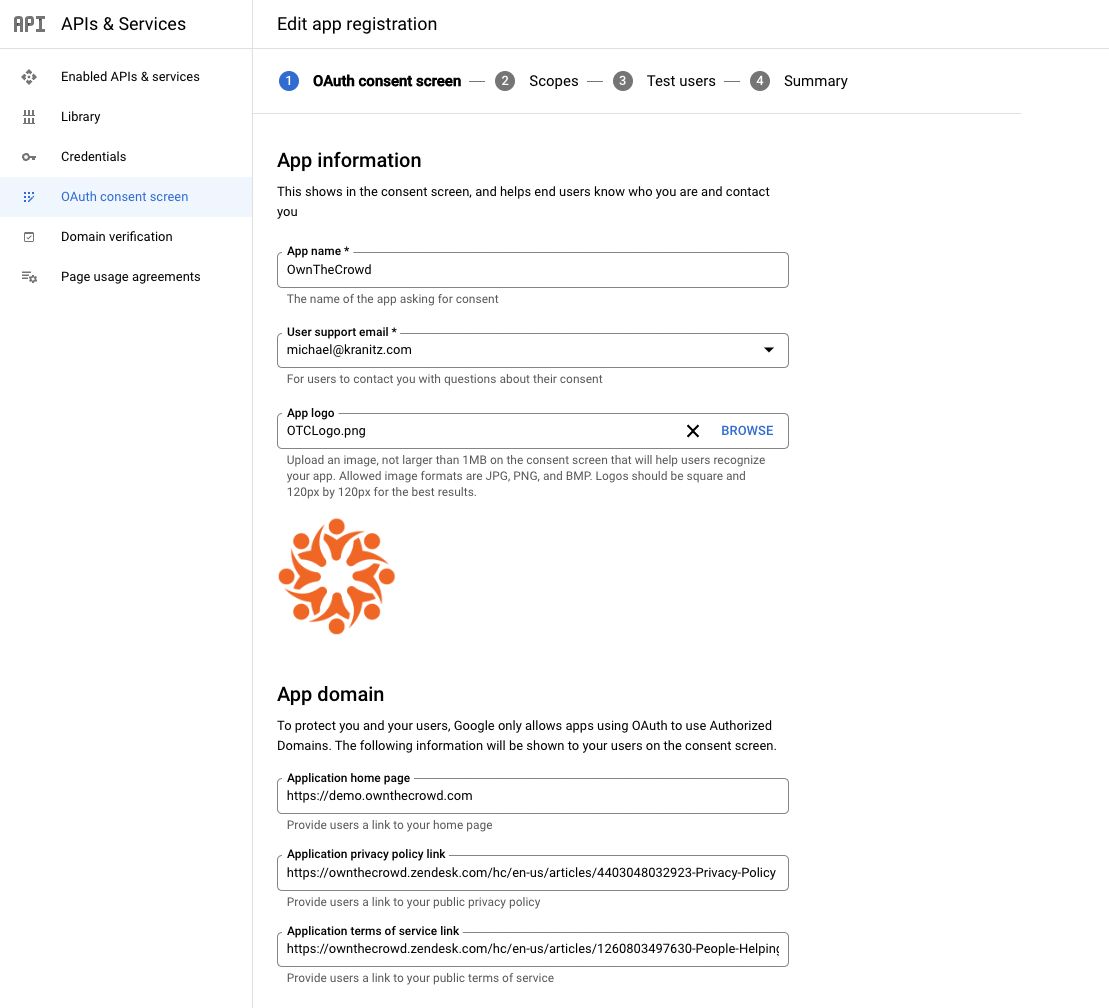
Task: Click the API logo icon
Action: (29, 24)
